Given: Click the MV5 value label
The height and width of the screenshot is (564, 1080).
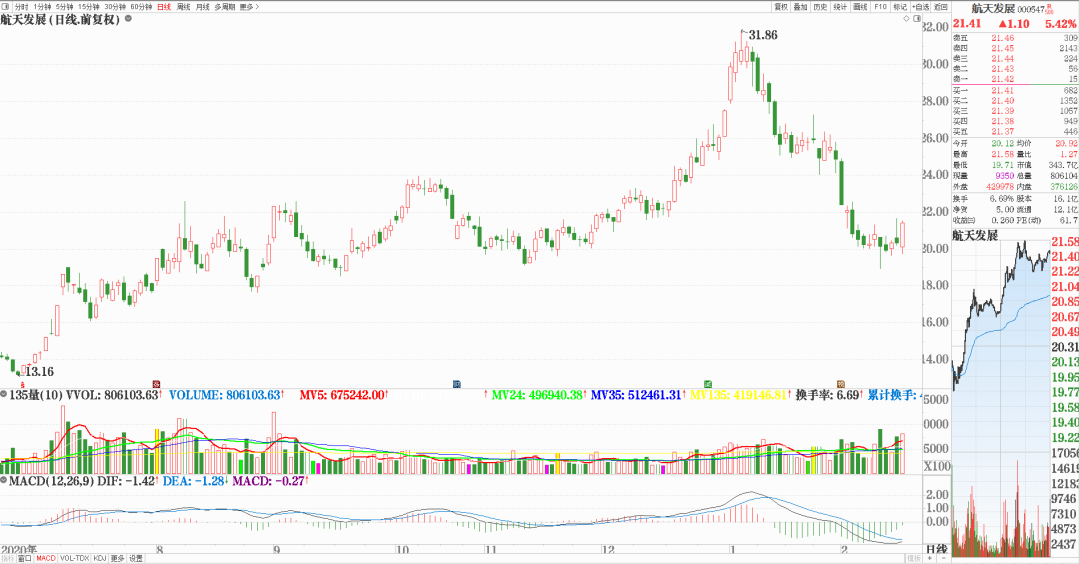Looking at the screenshot, I should point(342,395).
